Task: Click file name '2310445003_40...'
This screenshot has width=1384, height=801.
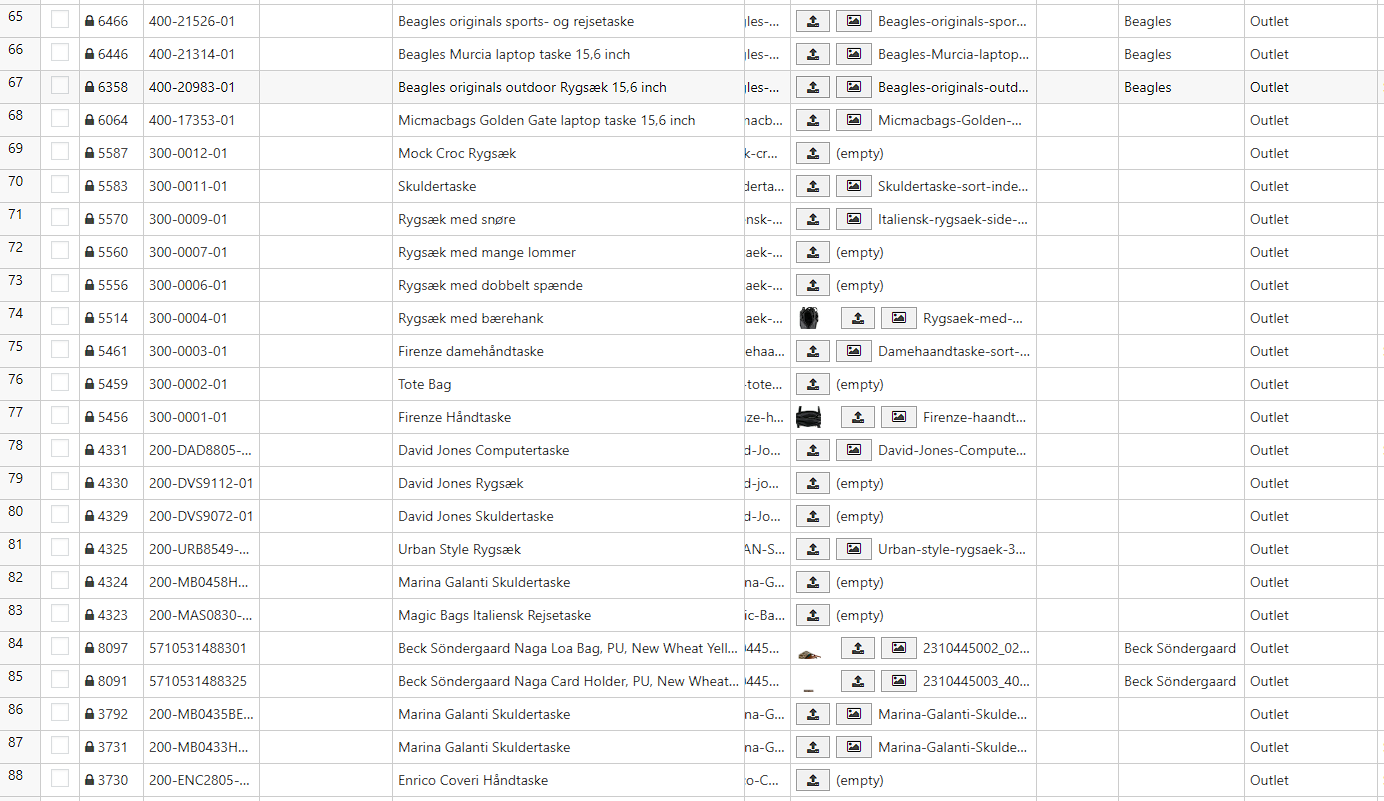Action: click(x=977, y=681)
